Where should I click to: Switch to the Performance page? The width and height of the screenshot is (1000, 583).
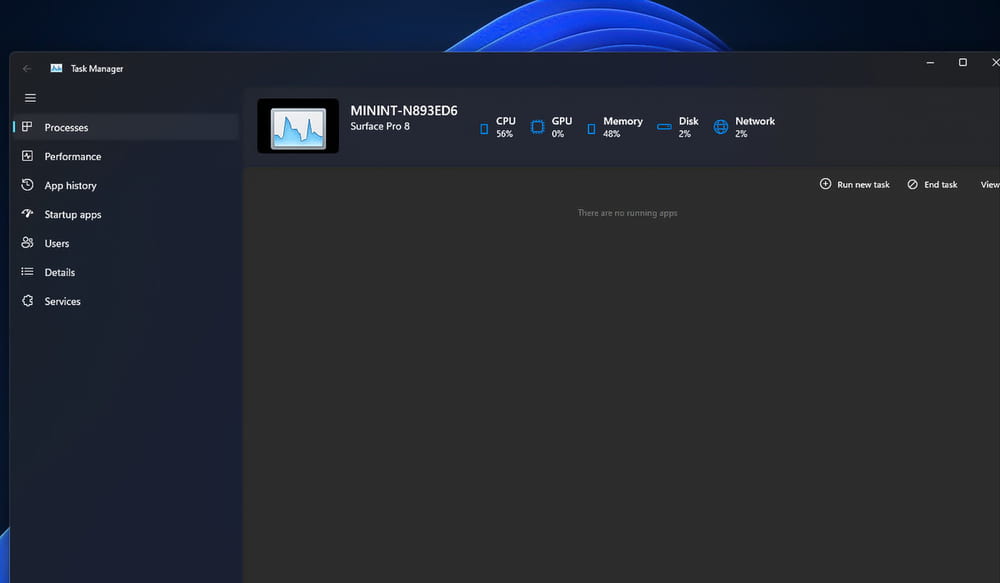(x=72, y=157)
